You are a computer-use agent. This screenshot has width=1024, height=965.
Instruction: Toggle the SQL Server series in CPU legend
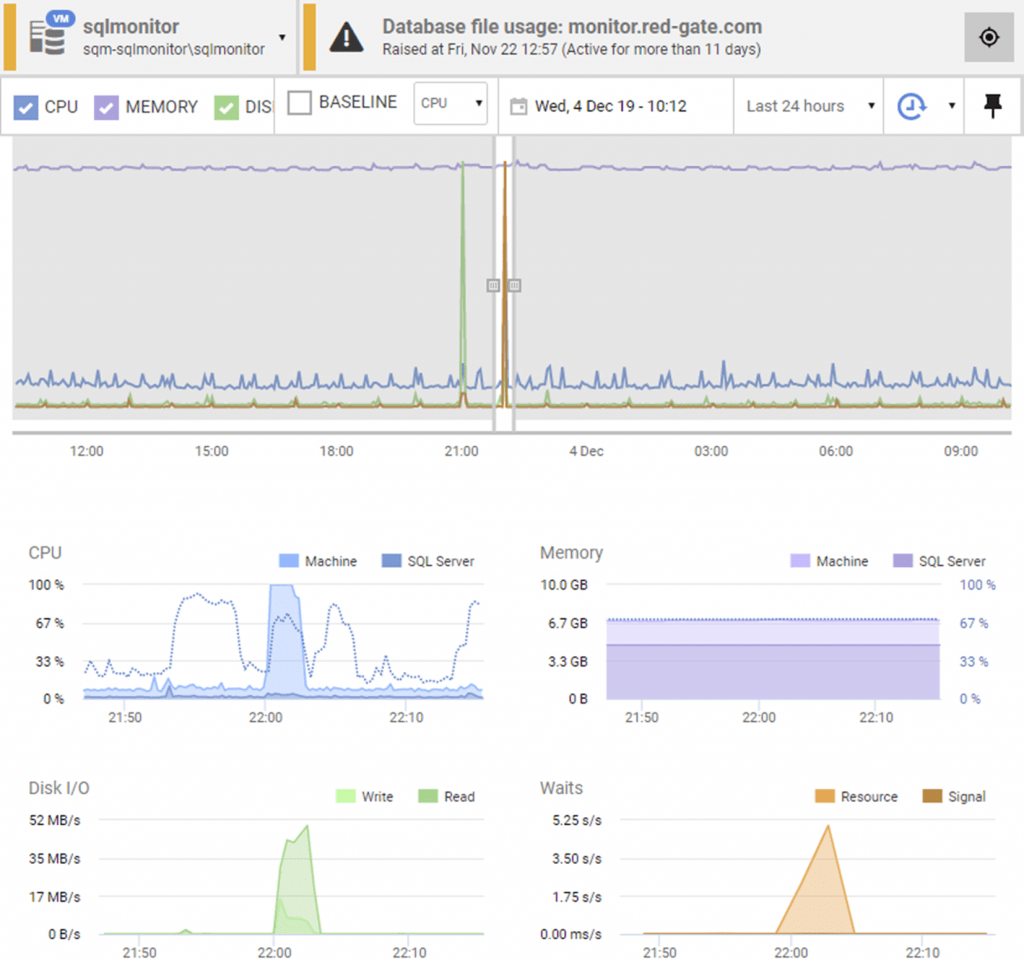tap(427, 561)
